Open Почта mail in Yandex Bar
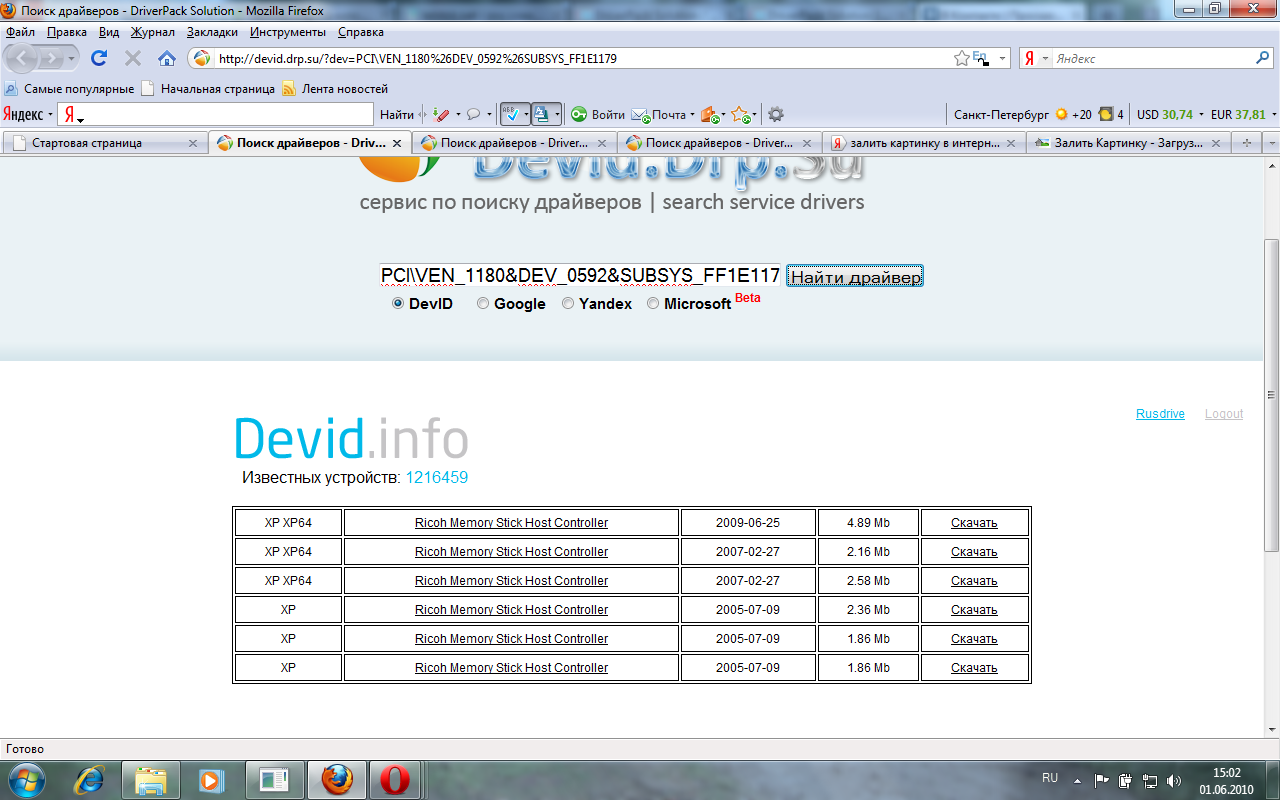 (x=660, y=115)
